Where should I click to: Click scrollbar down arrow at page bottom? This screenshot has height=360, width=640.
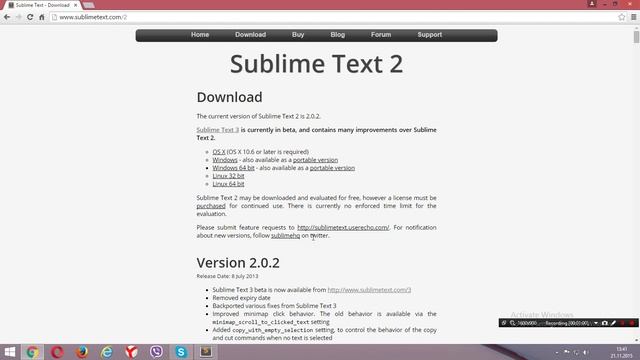(636, 340)
